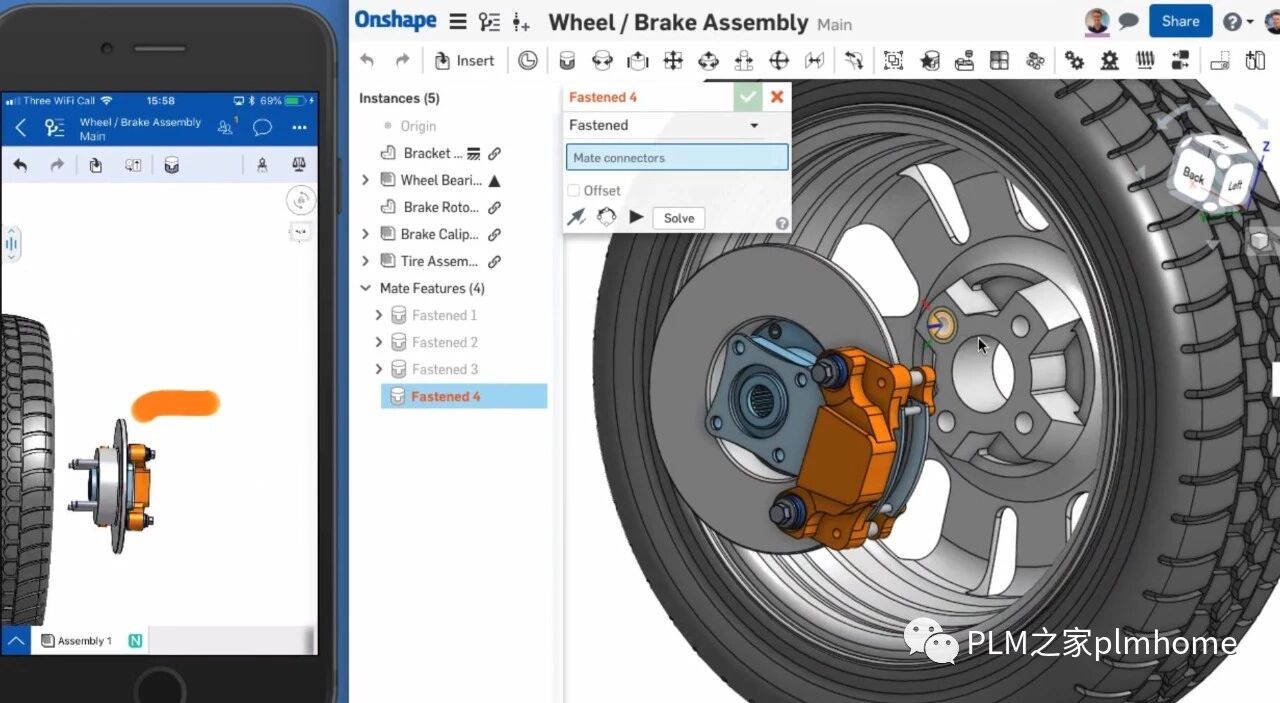Tap the phone's versions graph icon
The image size is (1280, 703).
pos(55,127)
